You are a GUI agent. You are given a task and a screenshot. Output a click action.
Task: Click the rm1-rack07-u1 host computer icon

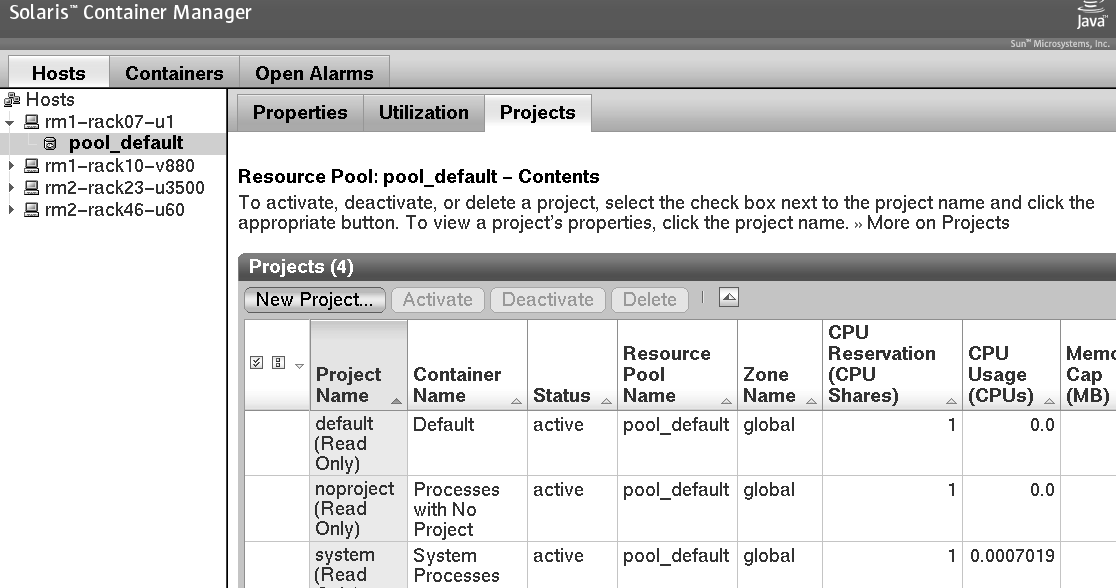tap(32, 122)
